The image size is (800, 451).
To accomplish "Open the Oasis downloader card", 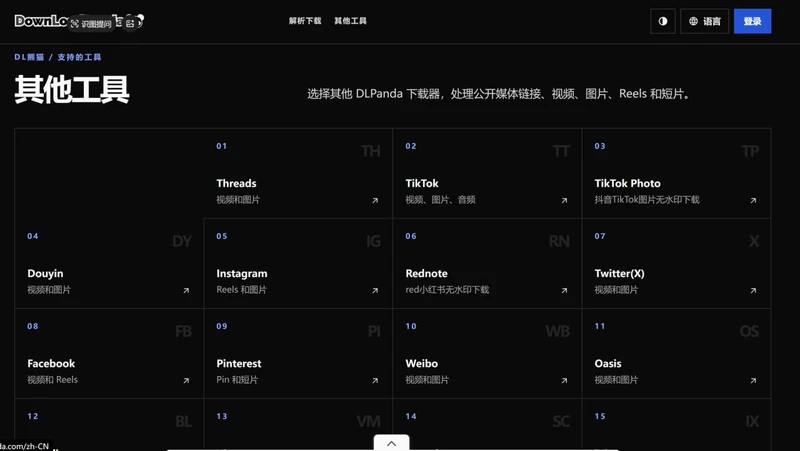I will tap(677, 354).
